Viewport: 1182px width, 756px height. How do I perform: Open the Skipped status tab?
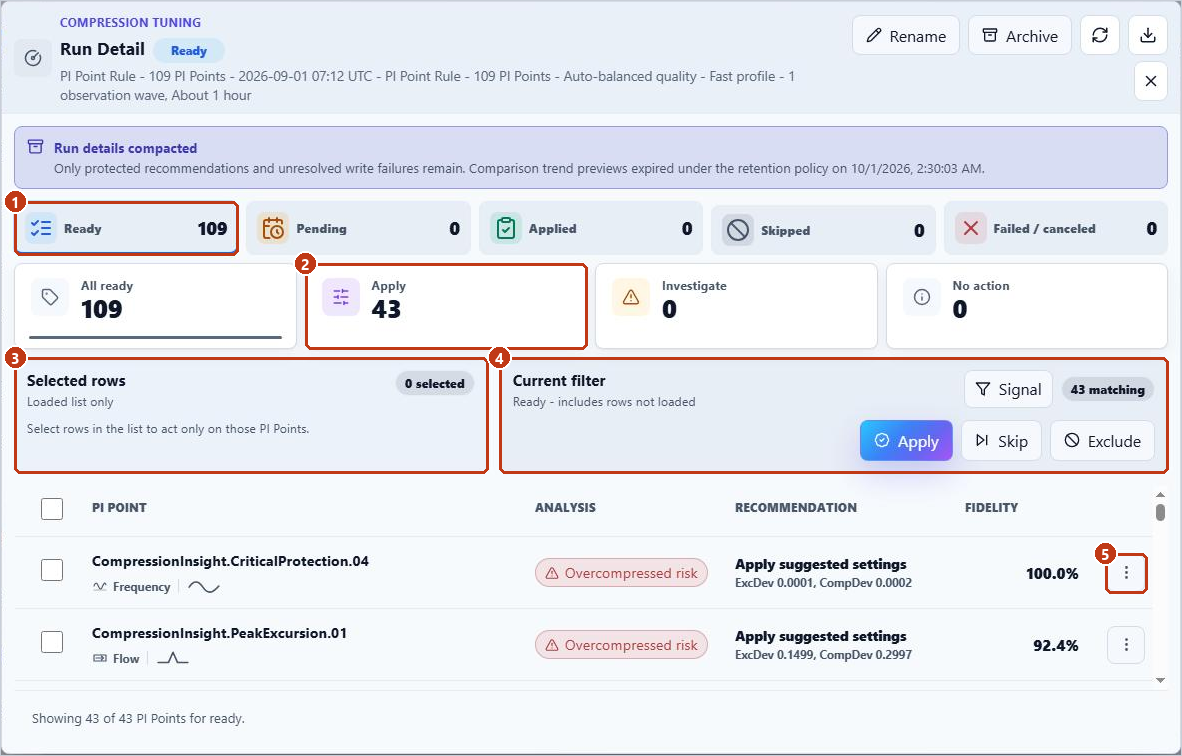coord(822,229)
